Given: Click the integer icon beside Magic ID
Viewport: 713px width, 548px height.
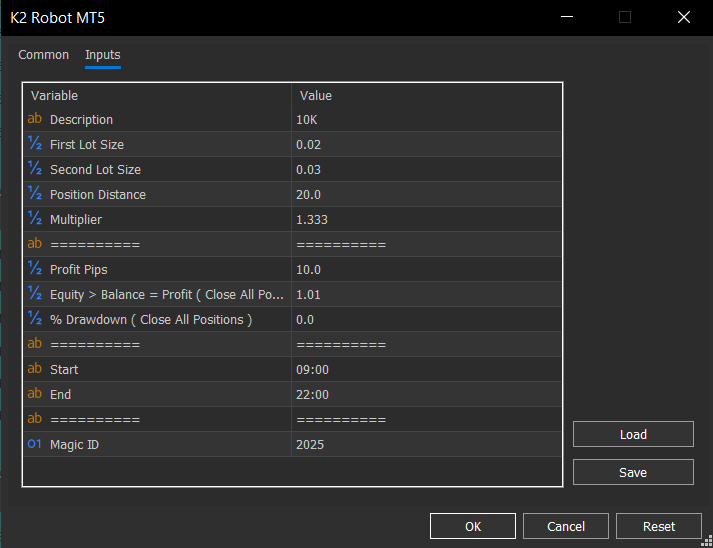Looking at the screenshot, I should tap(35, 444).
